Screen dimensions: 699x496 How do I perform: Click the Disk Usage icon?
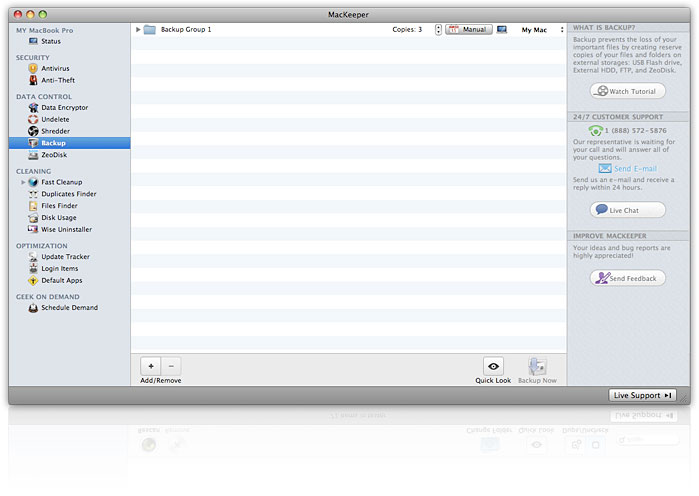pyautogui.click(x=33, y=218)
